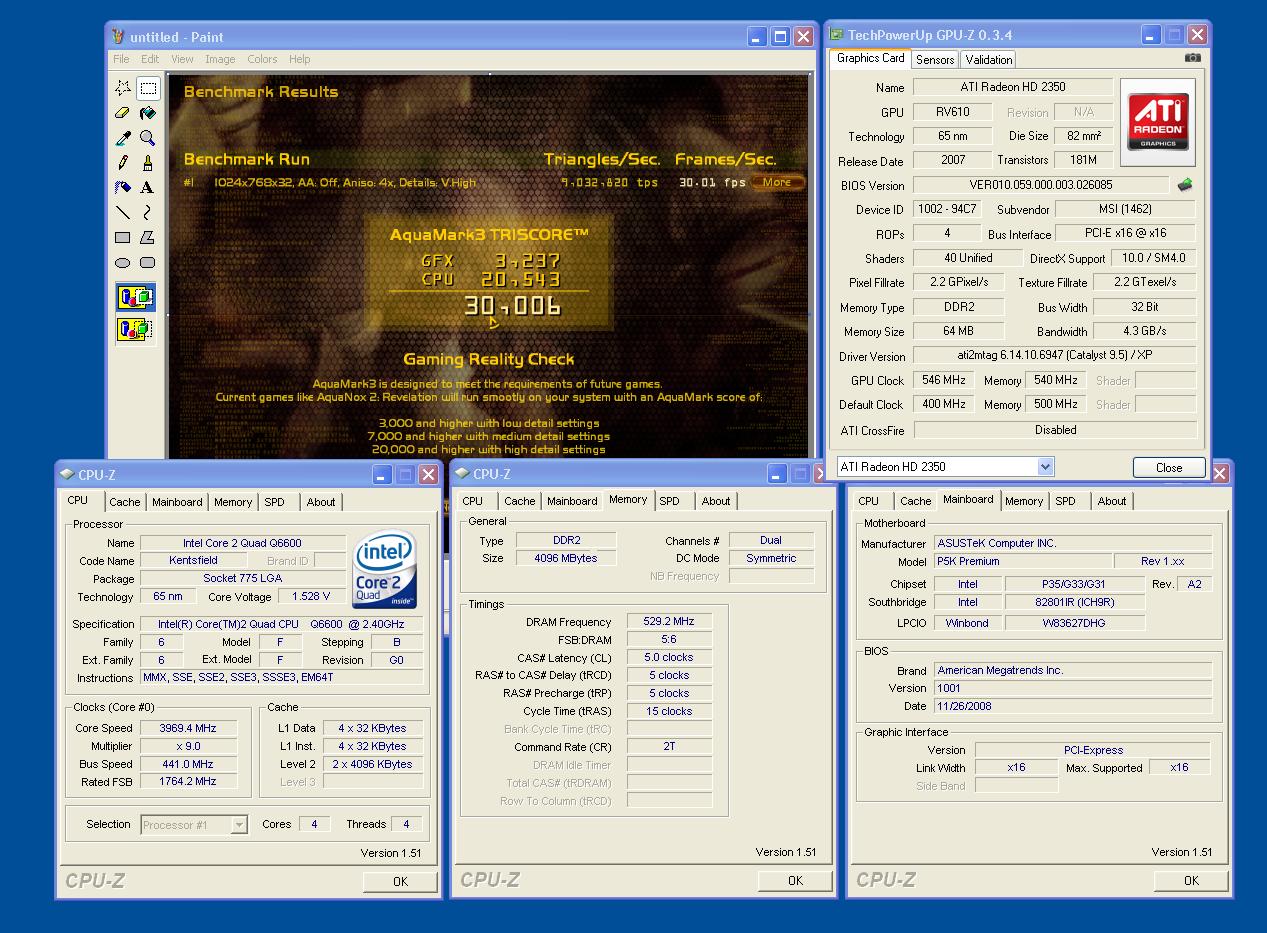Switch to the Validation tab in GPU-Z
This screenshot has width=1267, height=933.
(989, 60)
